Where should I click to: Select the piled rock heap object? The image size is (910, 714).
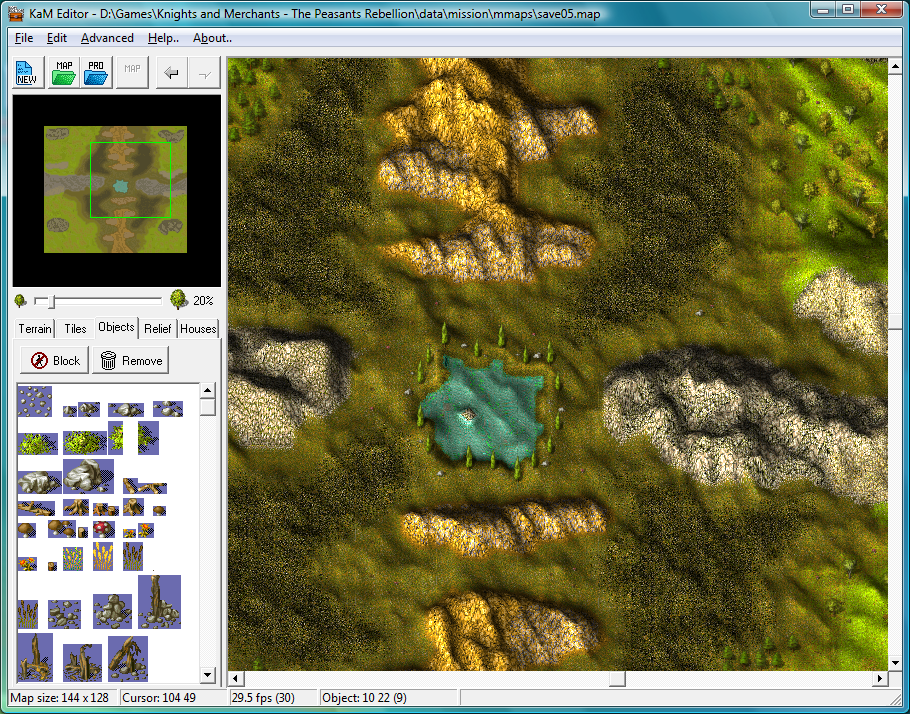point(112,611)
